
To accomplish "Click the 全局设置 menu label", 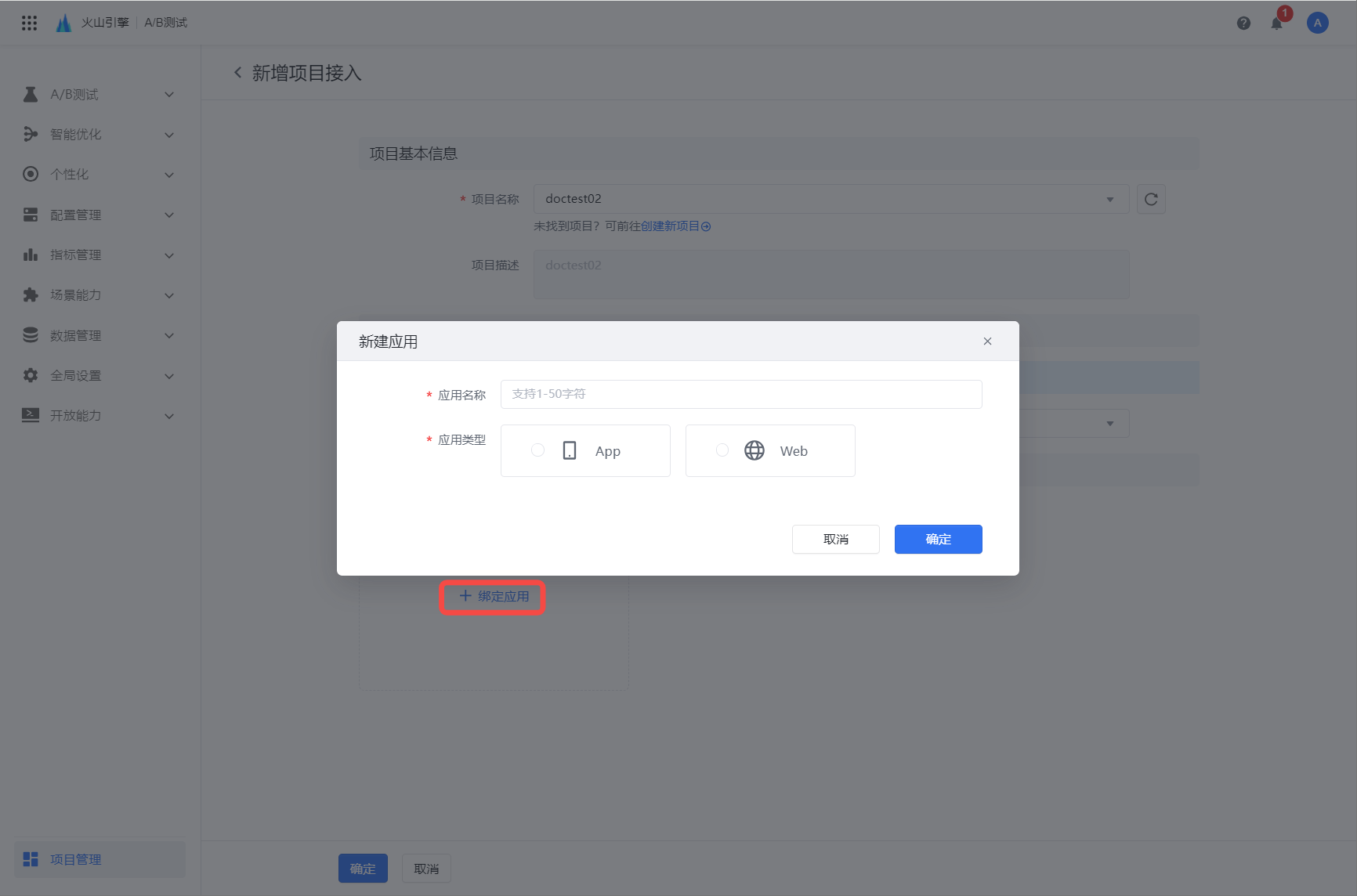I will [x=75, y=375].
